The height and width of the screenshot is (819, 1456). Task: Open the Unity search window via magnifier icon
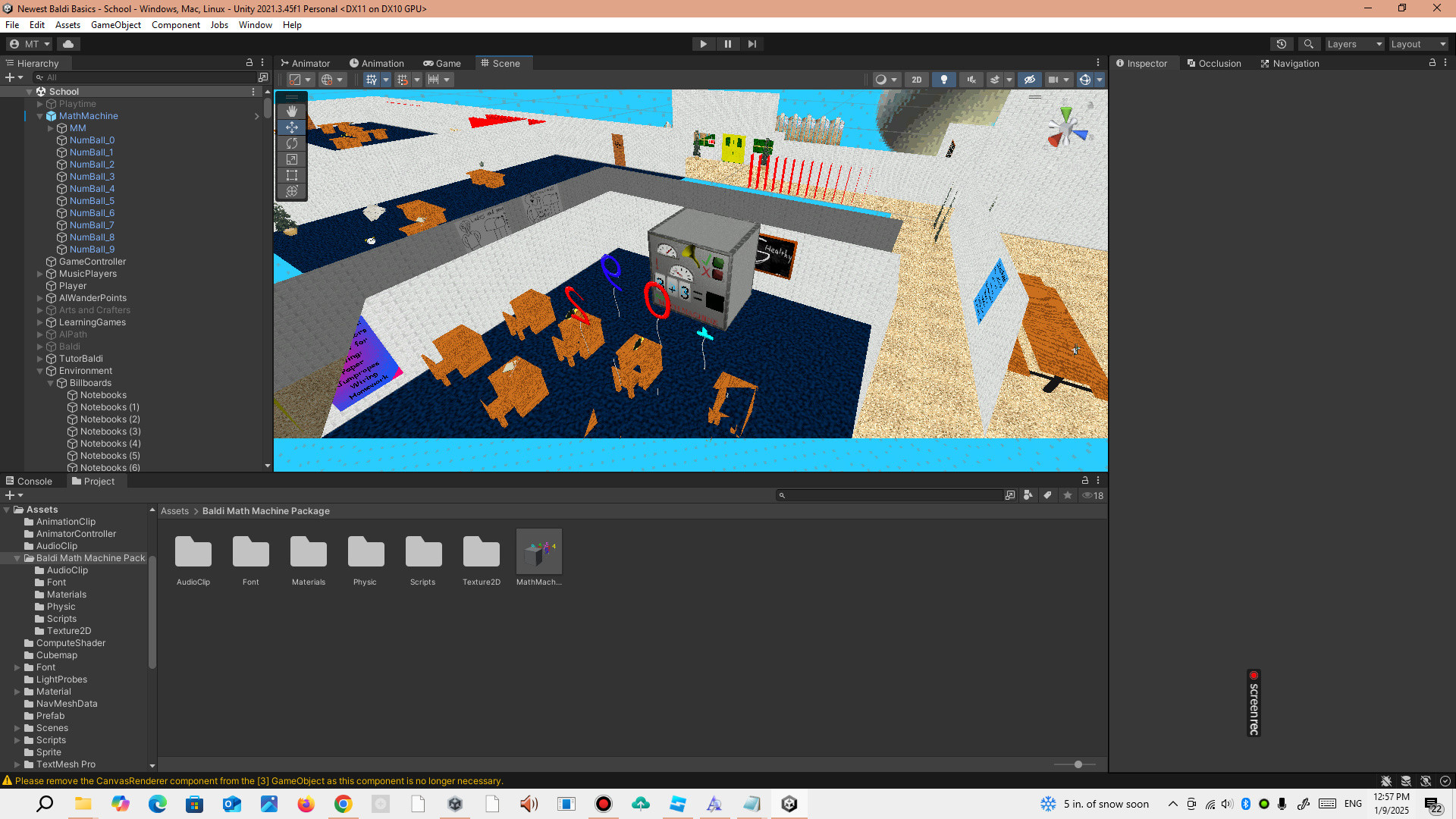point(1309,44)
